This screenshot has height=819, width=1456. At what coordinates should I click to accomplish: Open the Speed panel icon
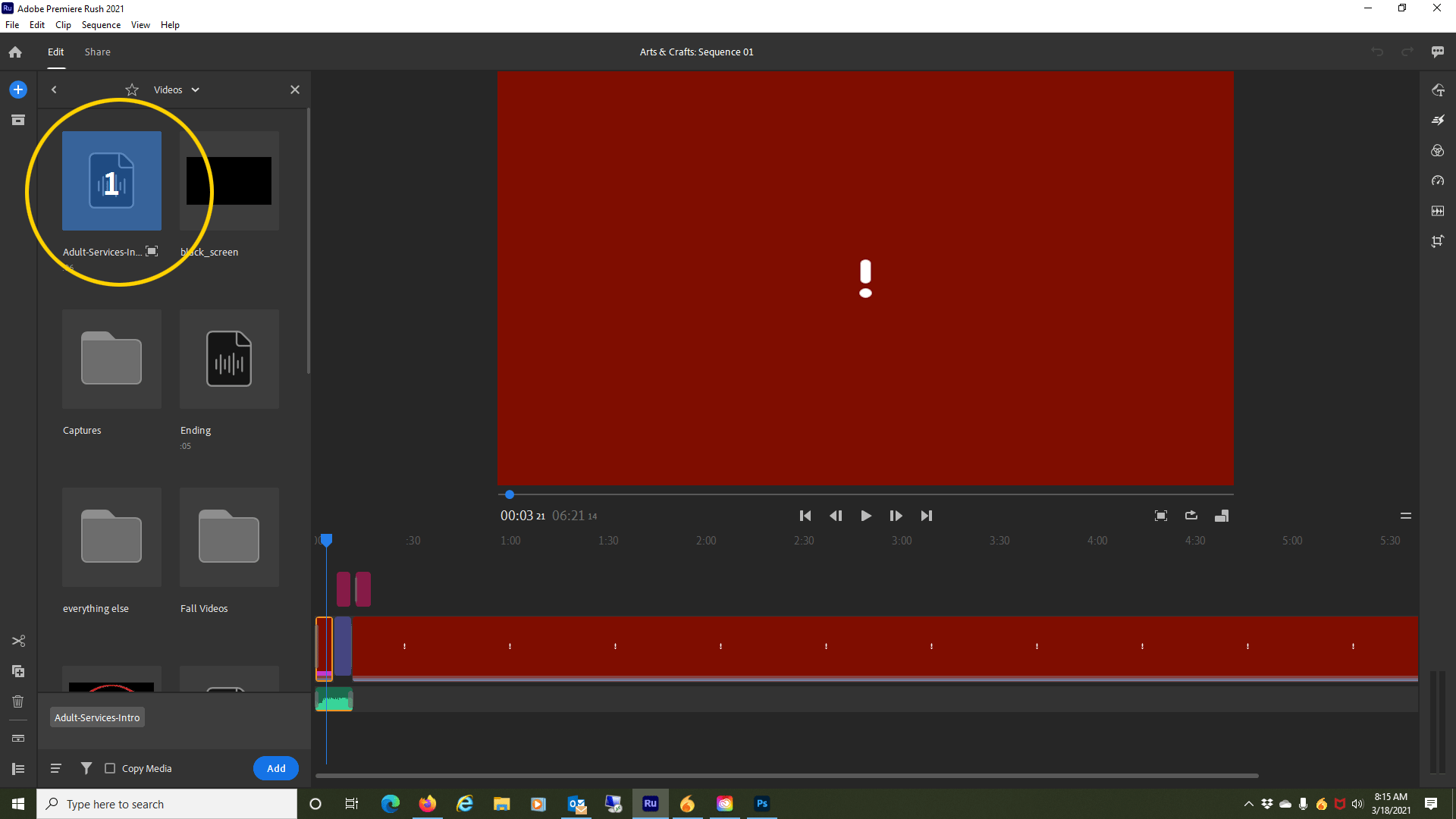(x=1437, y=180)
